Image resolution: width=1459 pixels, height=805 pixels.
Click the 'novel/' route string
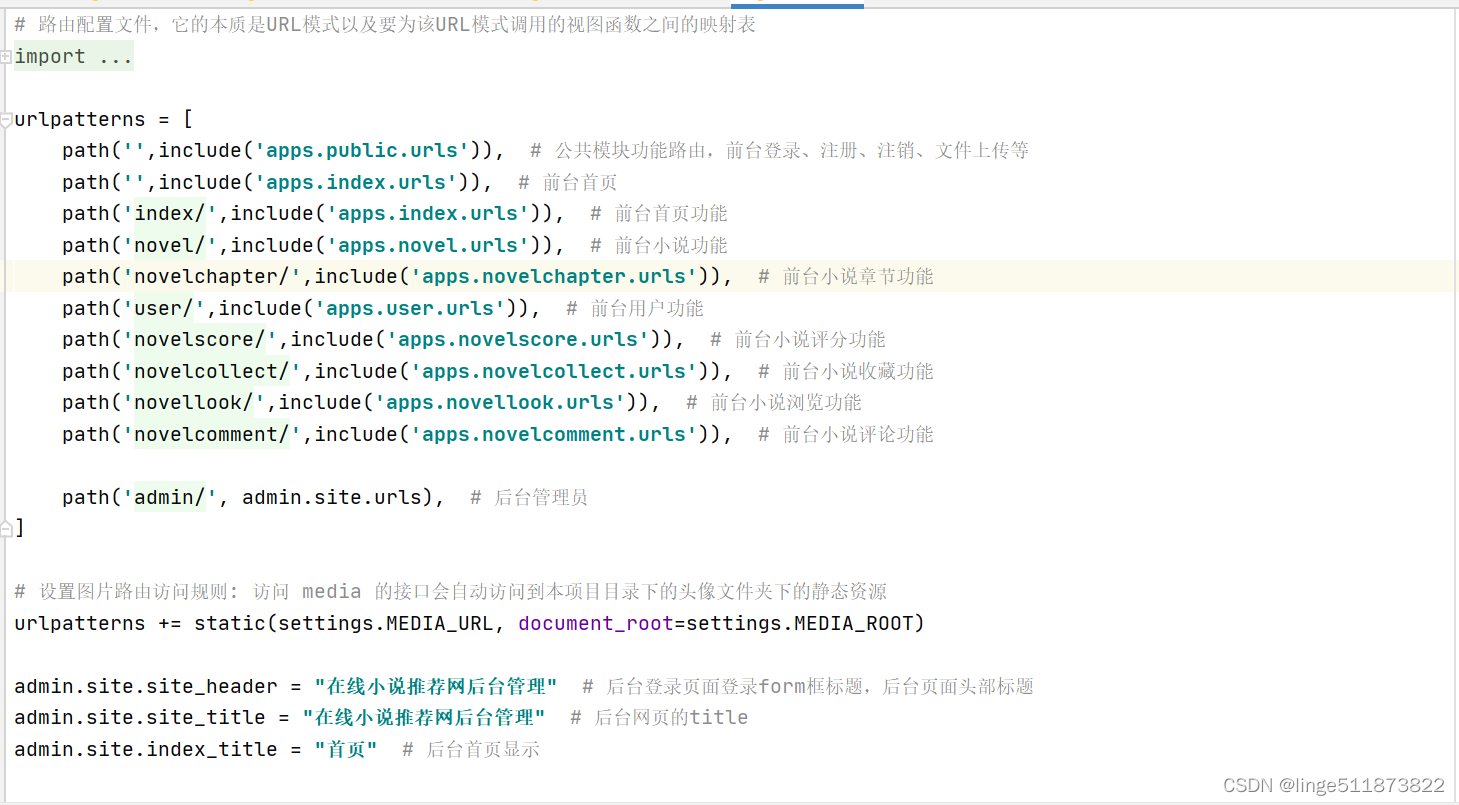(170, 245)
